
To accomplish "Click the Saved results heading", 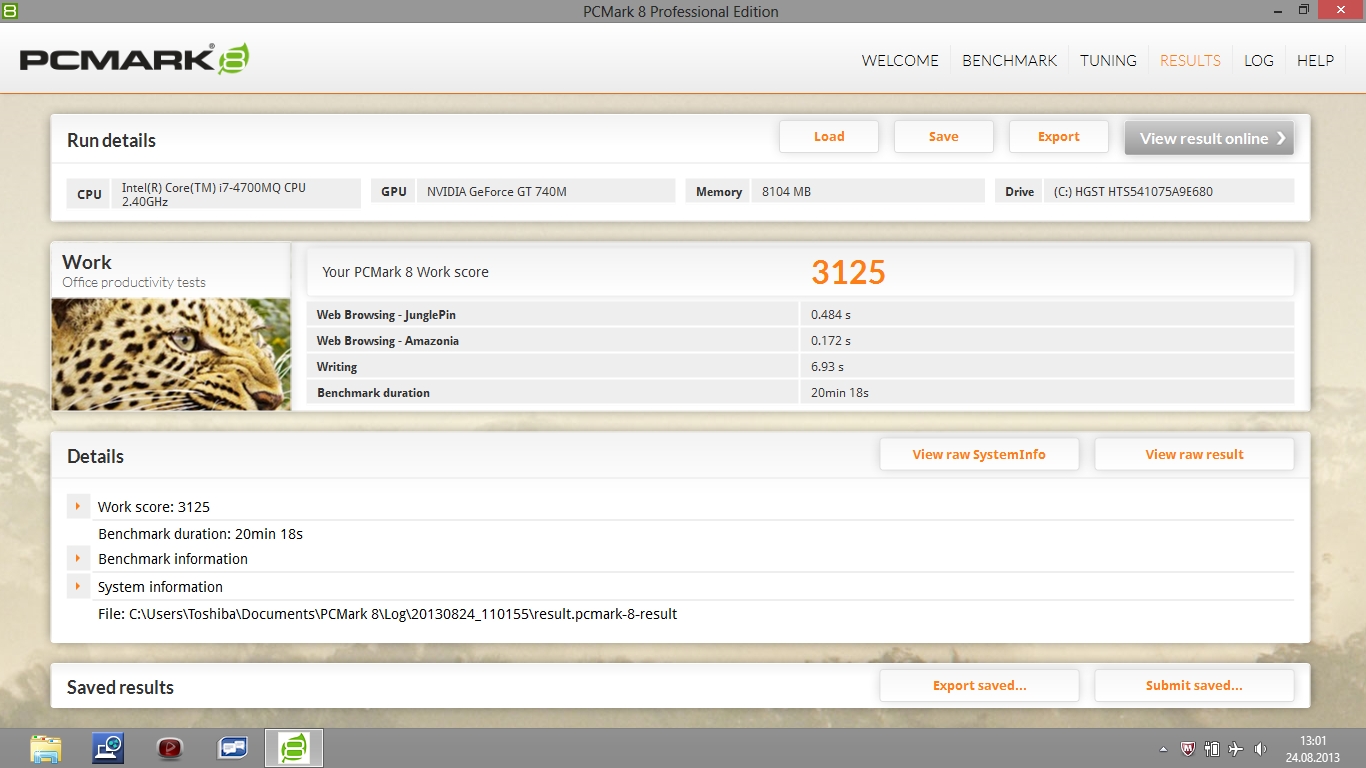I will tap(120, 687).
